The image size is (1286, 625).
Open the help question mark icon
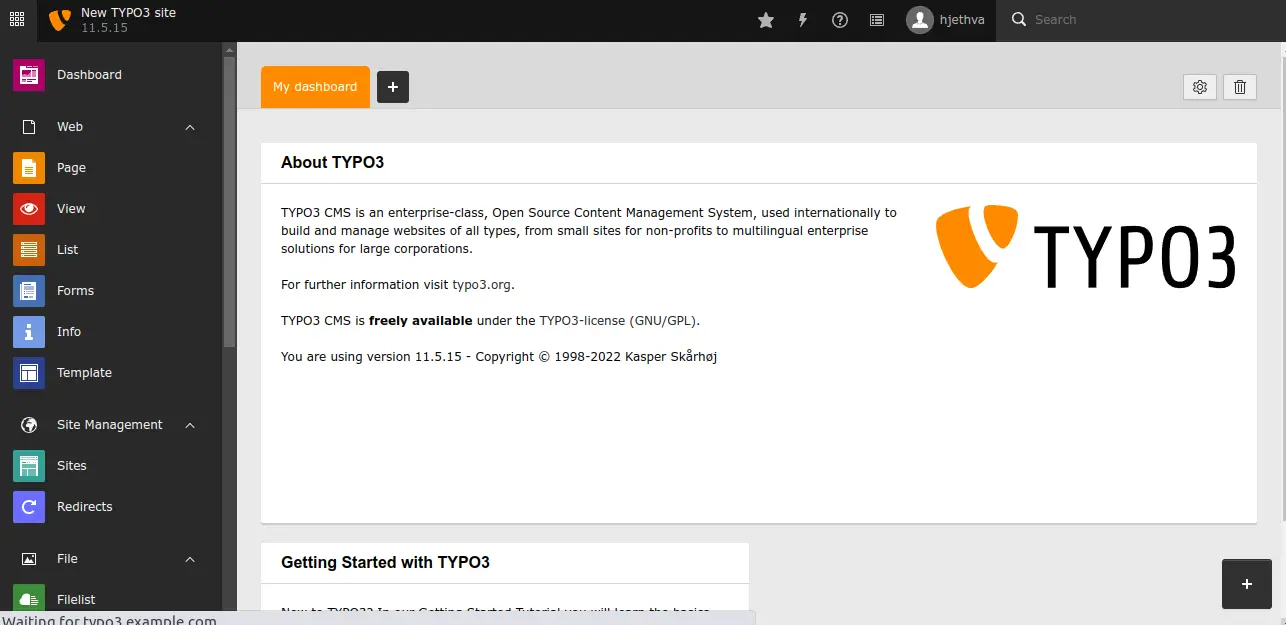click(840, 20)
